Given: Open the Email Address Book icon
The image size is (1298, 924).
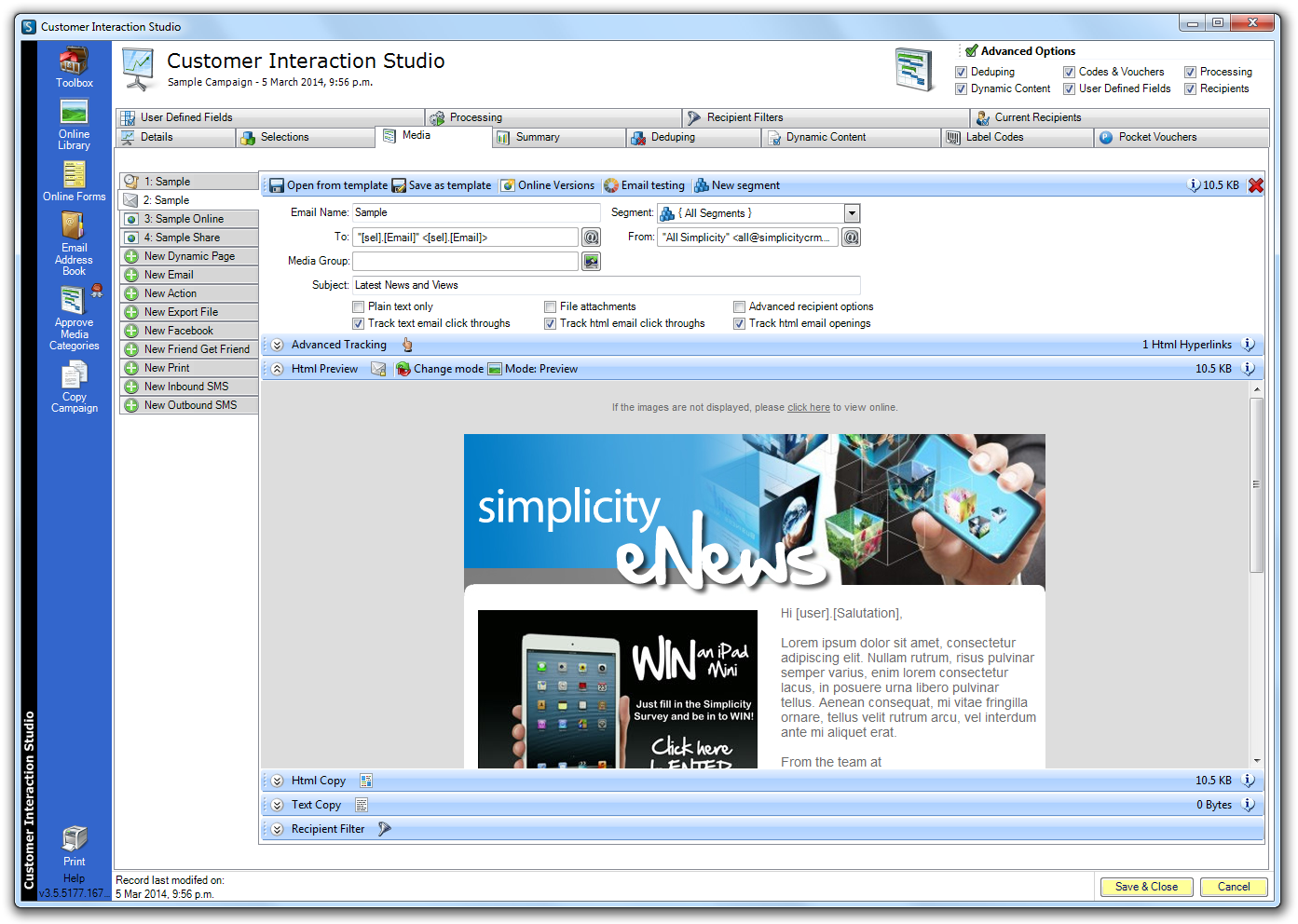Looking at the screenshot, I should [74, 225].
